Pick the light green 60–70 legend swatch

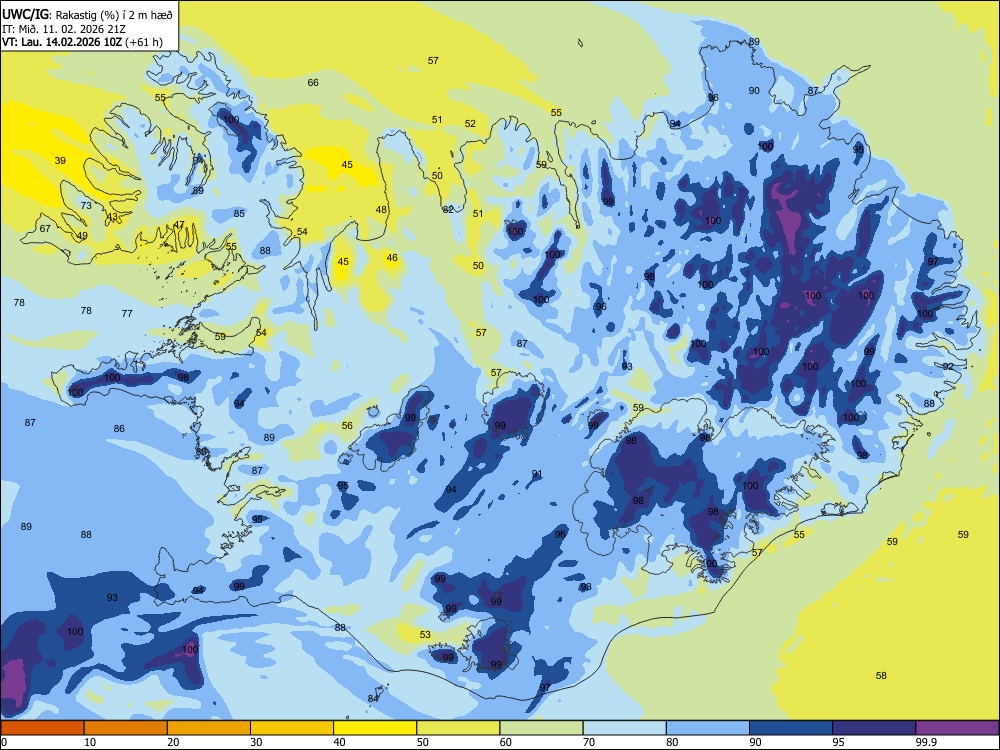click(x=541, y=728)
